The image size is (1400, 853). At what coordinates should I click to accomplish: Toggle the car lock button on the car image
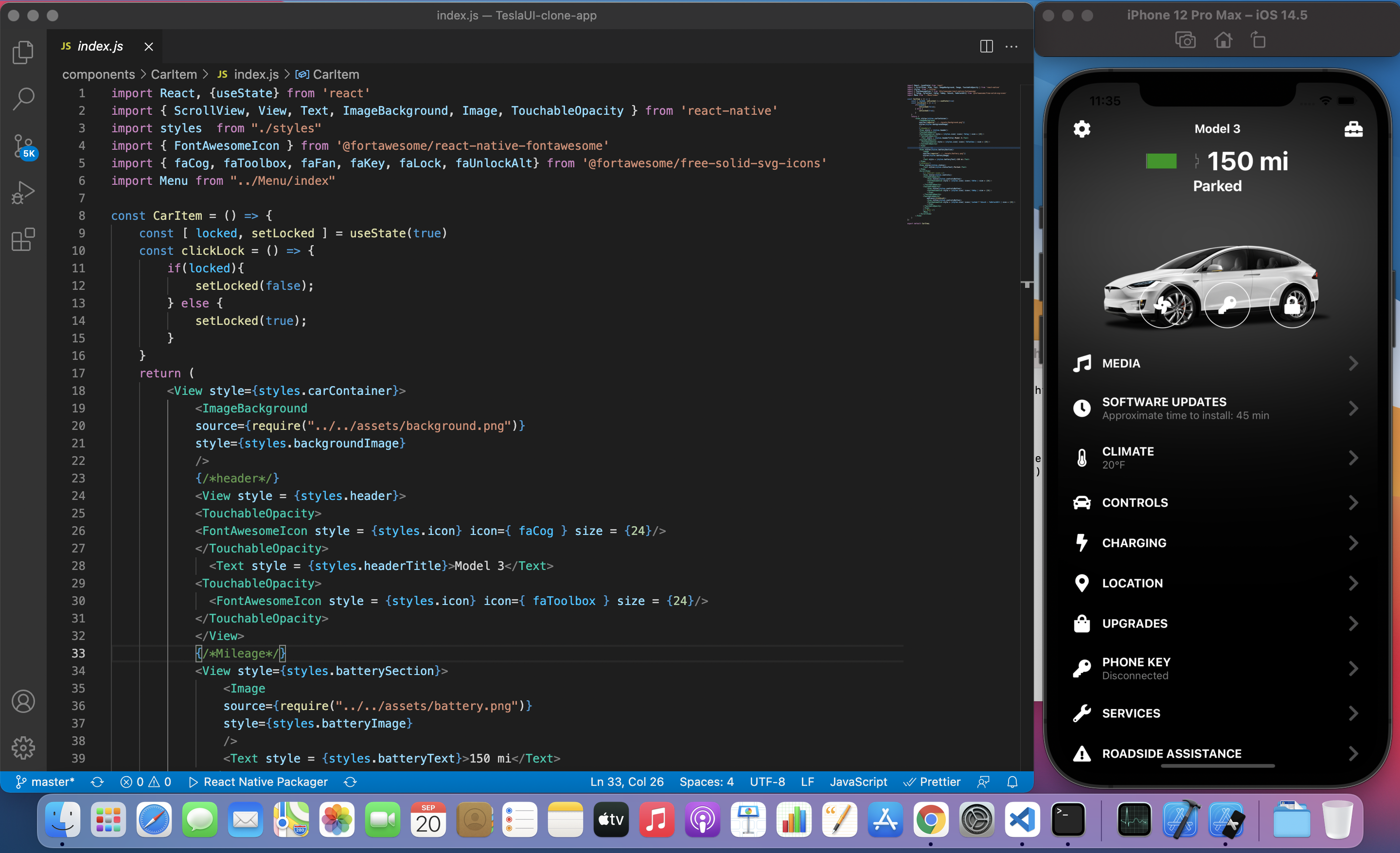1292,305
